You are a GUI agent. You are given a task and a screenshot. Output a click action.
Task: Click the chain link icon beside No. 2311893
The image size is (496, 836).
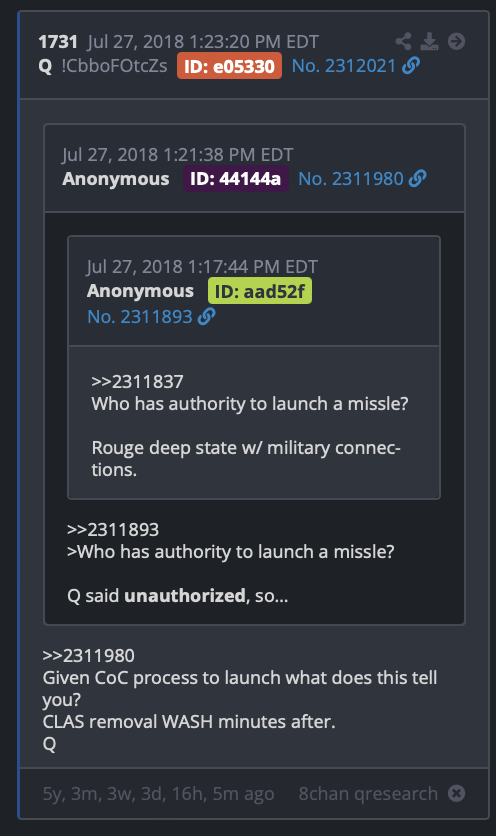[206, 317]
